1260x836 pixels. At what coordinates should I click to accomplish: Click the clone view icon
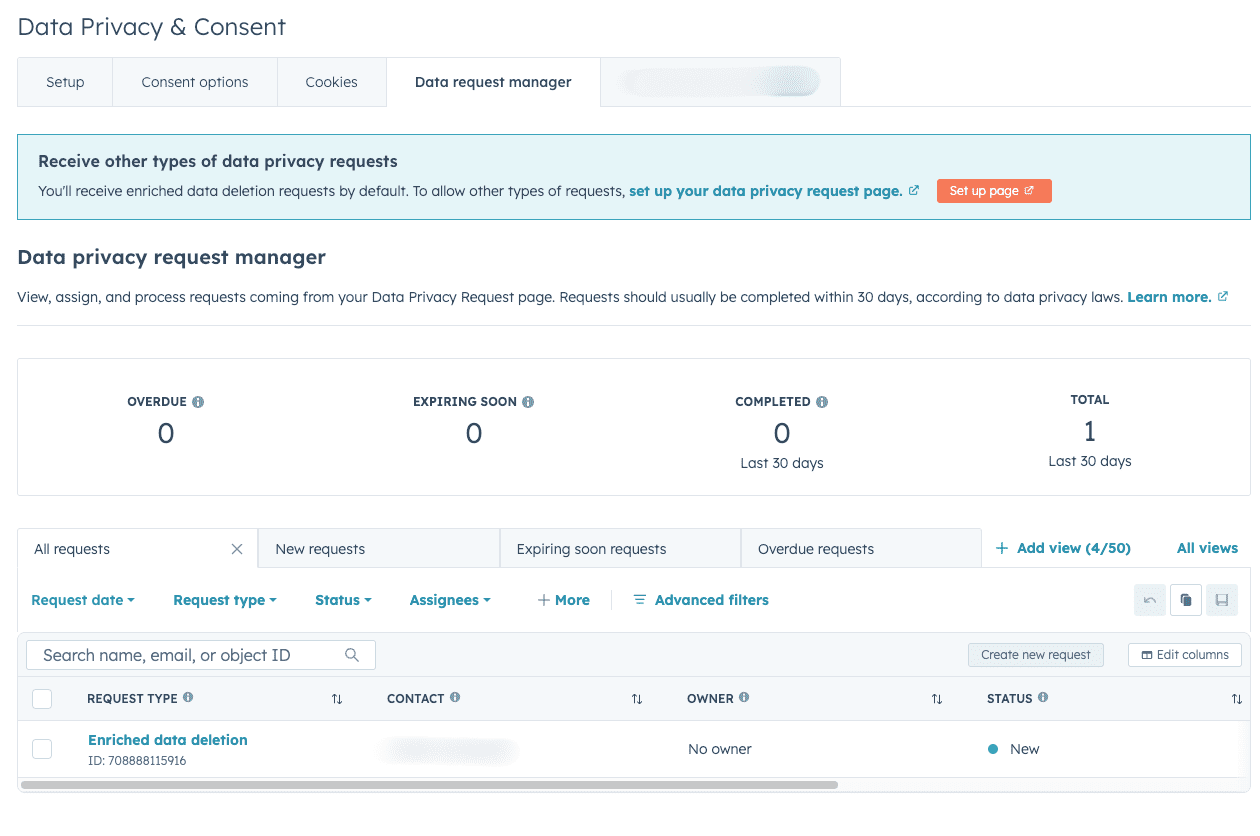pos(1185,599)
